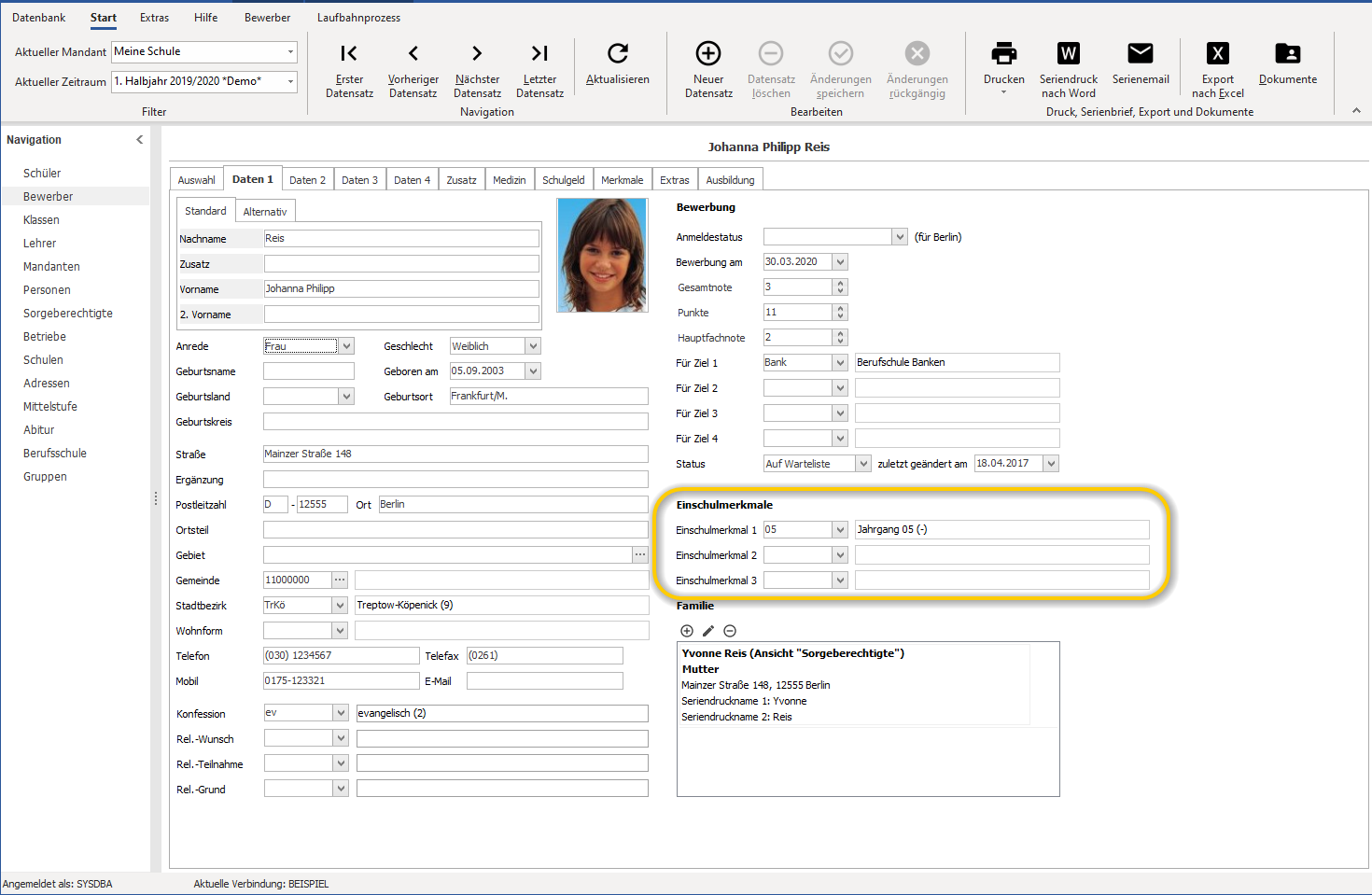The image size is (1372, 895).
Task: Open the Drucken printer icon
Action: (x=1004, y=53)
